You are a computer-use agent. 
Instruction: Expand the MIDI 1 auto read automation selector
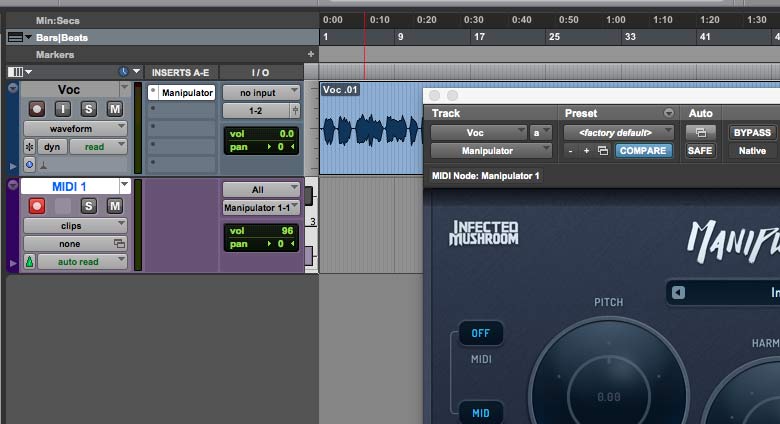(76, 261)
